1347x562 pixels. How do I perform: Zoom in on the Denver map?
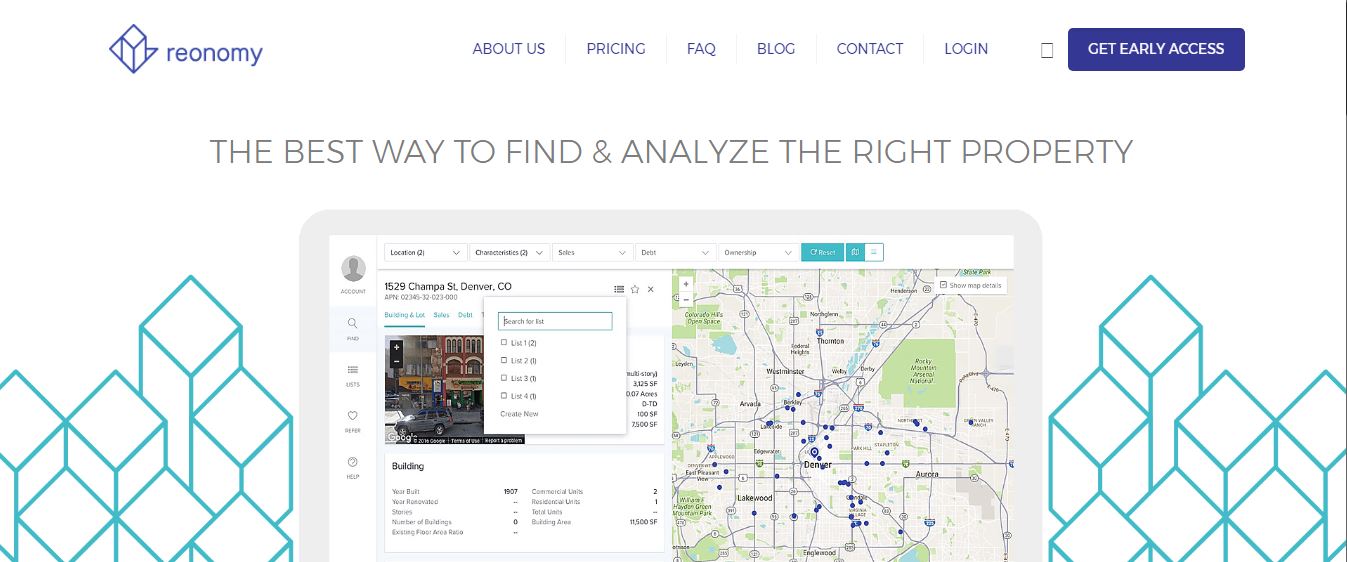pos(686,284)
